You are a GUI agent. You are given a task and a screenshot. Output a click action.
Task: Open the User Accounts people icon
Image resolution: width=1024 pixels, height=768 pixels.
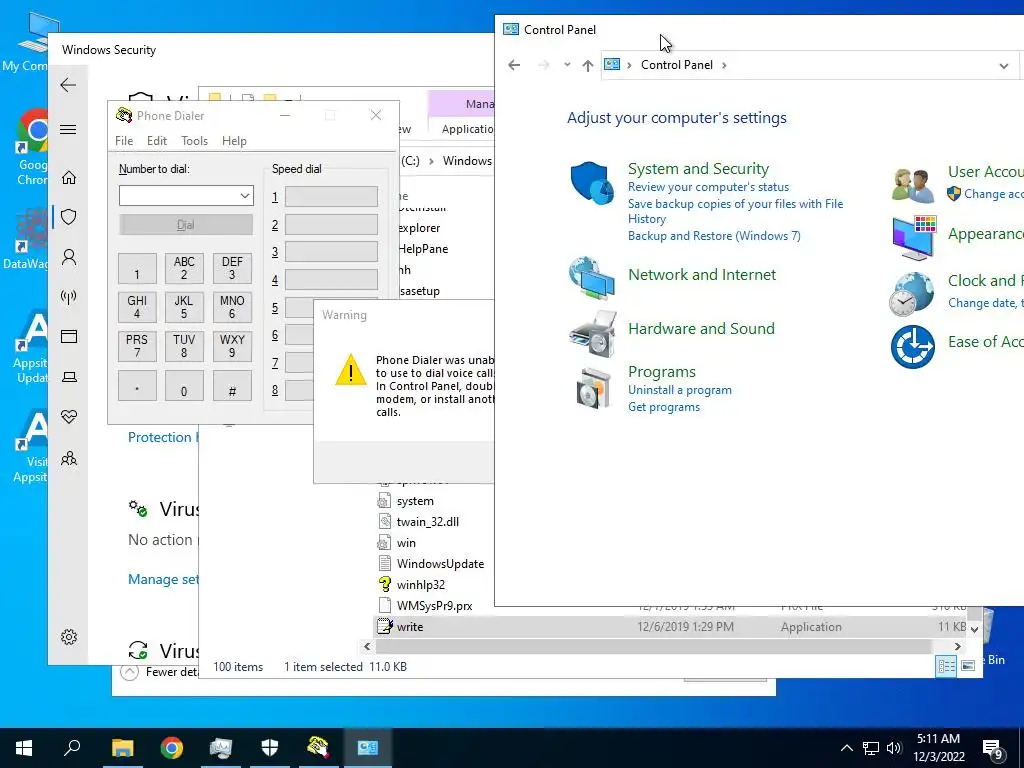click(x=912, y=185)
